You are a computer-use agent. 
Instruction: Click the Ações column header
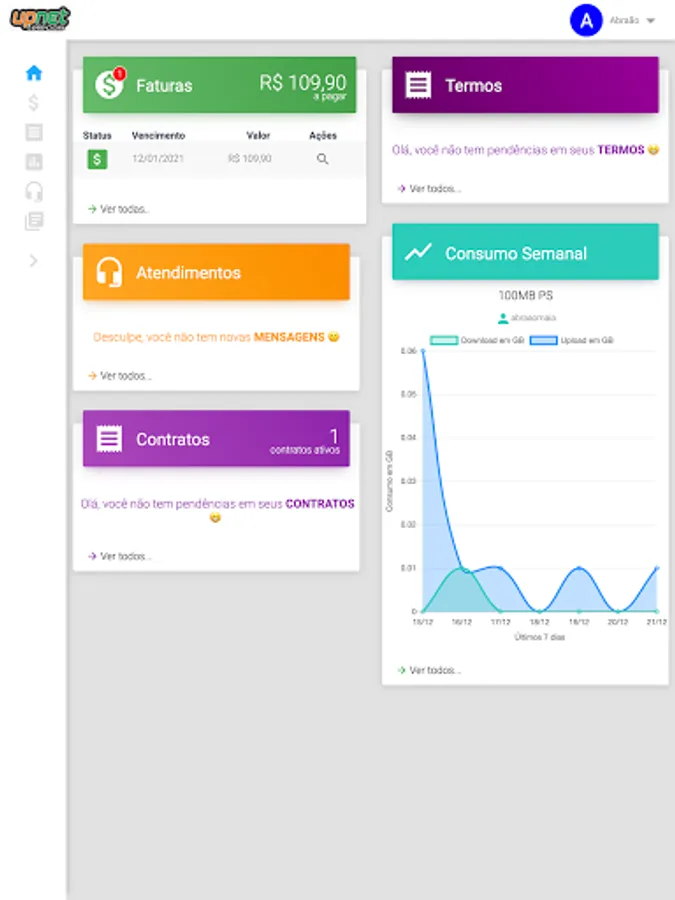[323, 135]
